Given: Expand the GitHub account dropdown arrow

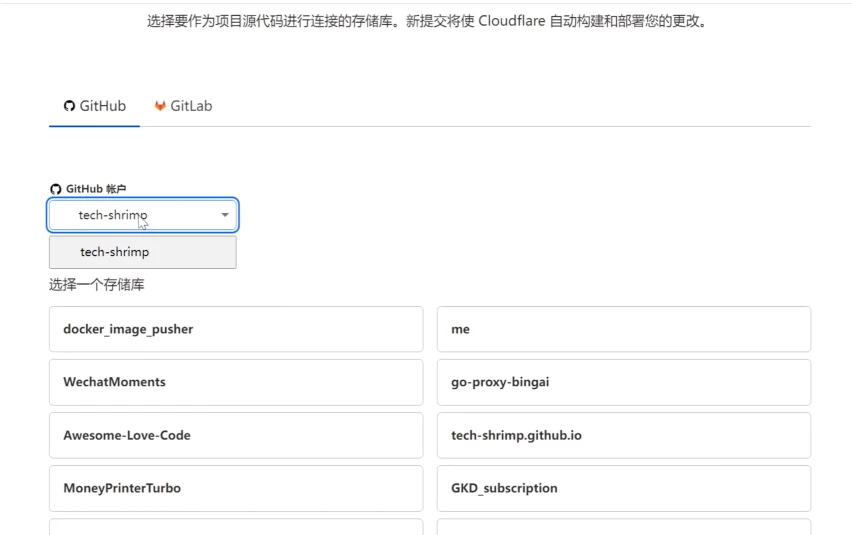Looking at the screenshot, I should pyautogui.click(x=224, y=215).
